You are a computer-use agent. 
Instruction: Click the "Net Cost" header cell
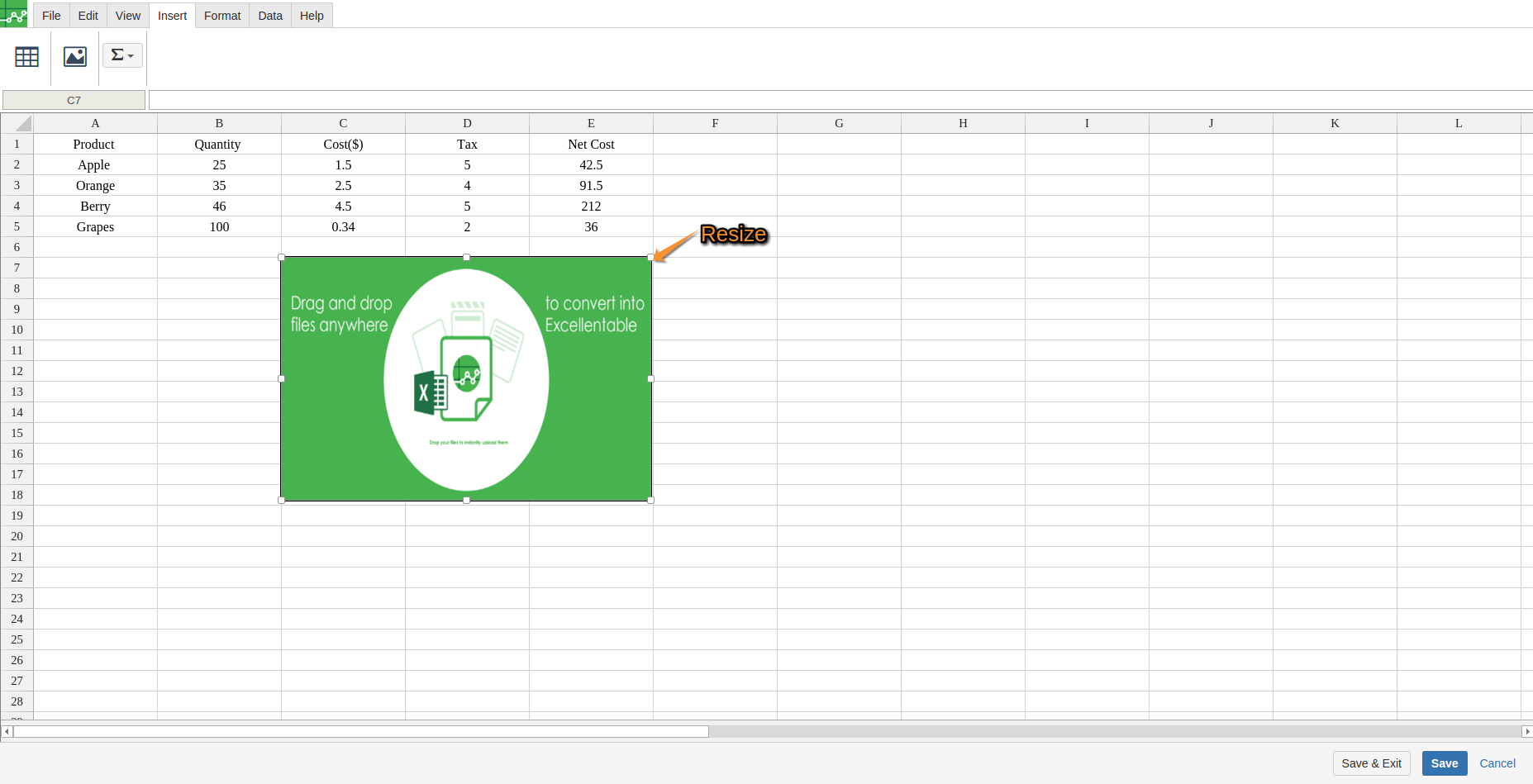pos(591,144)
